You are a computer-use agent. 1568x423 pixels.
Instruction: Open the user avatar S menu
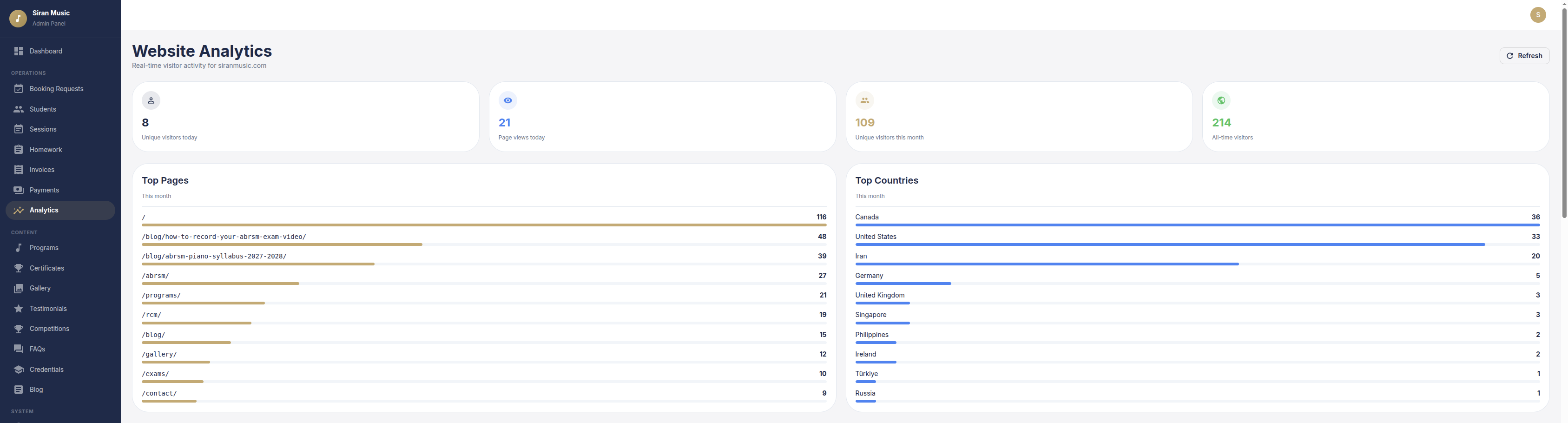coord(1538,14)
